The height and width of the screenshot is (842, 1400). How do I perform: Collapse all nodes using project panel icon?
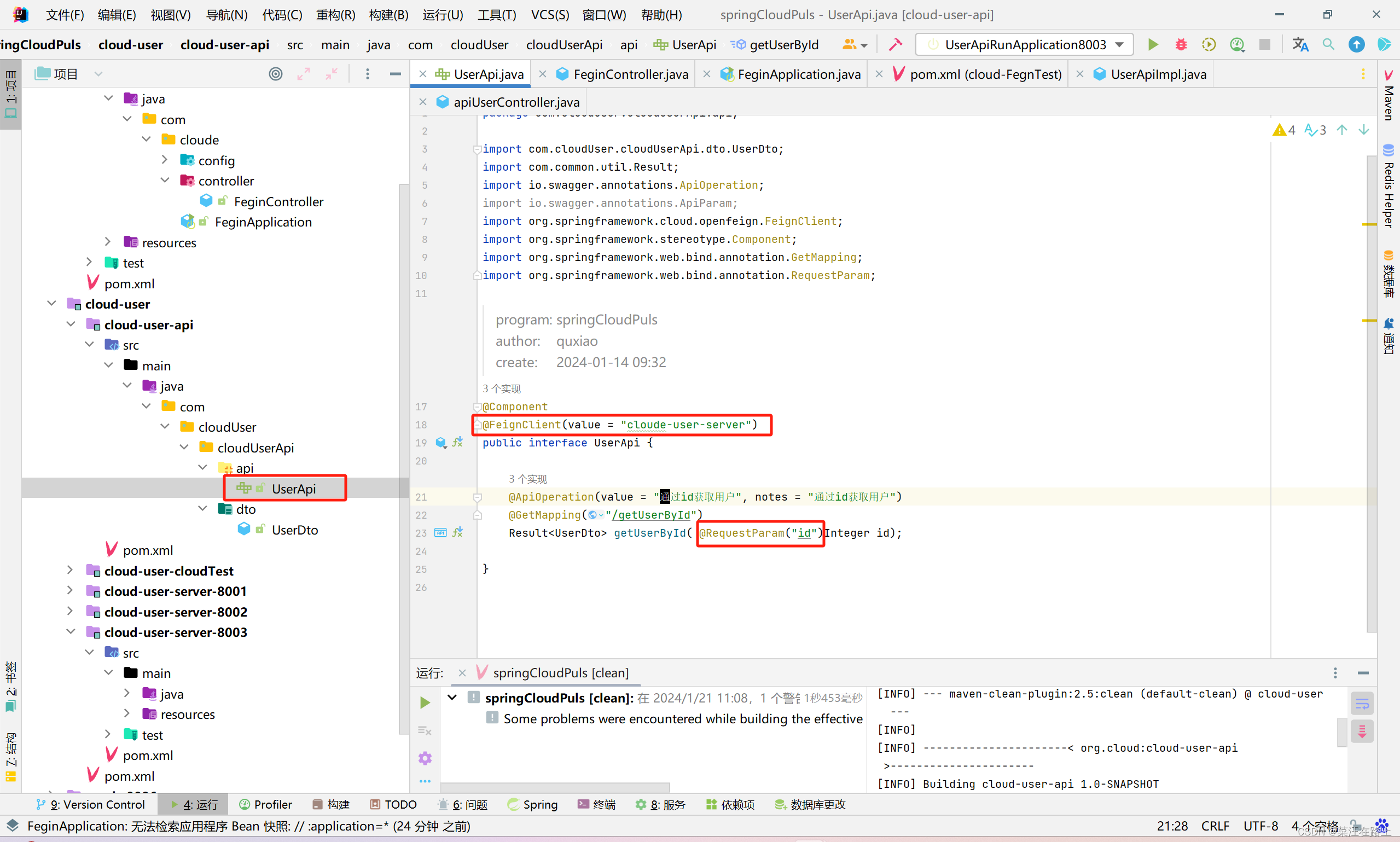pyautogui.click(x=332, y=74)
